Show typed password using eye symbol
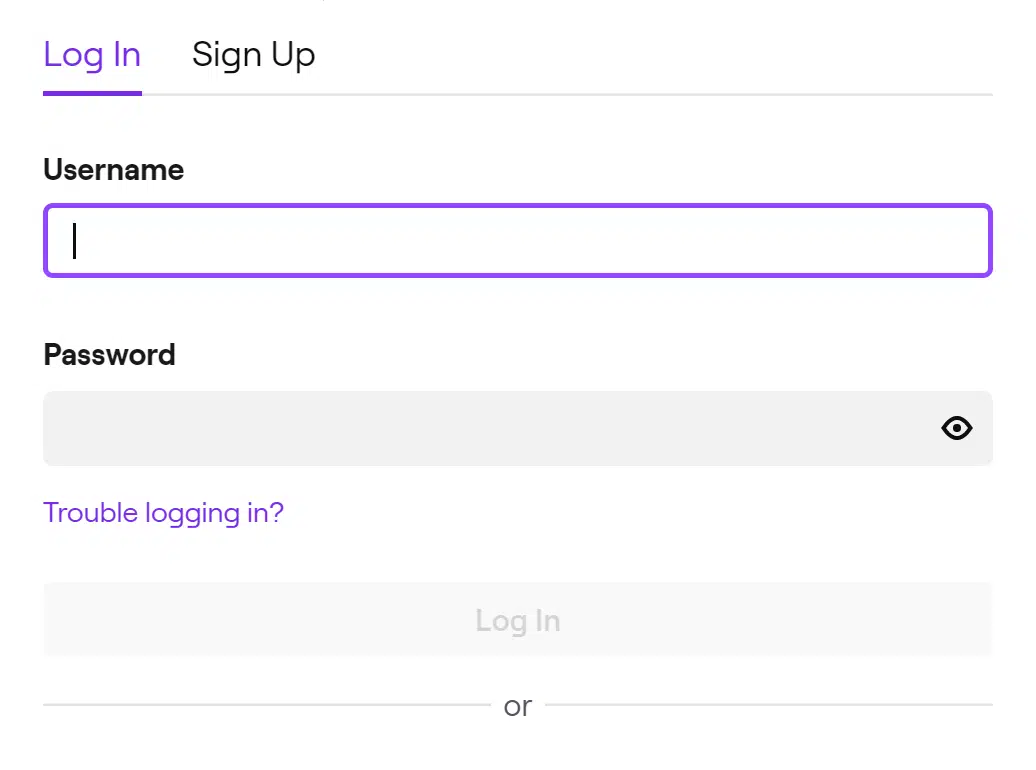The width and height of the screenshot is (1036, 770). 956,428
